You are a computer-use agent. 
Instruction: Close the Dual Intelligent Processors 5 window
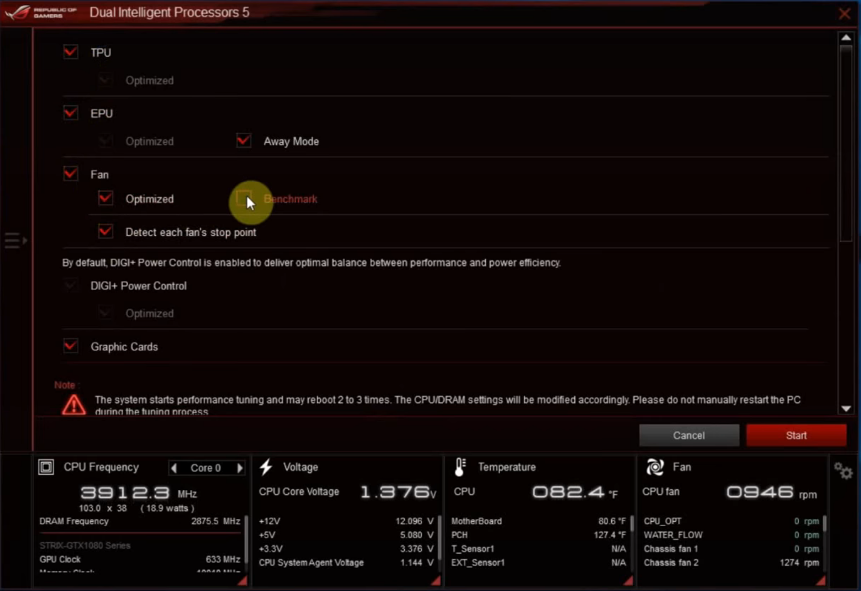845,13
